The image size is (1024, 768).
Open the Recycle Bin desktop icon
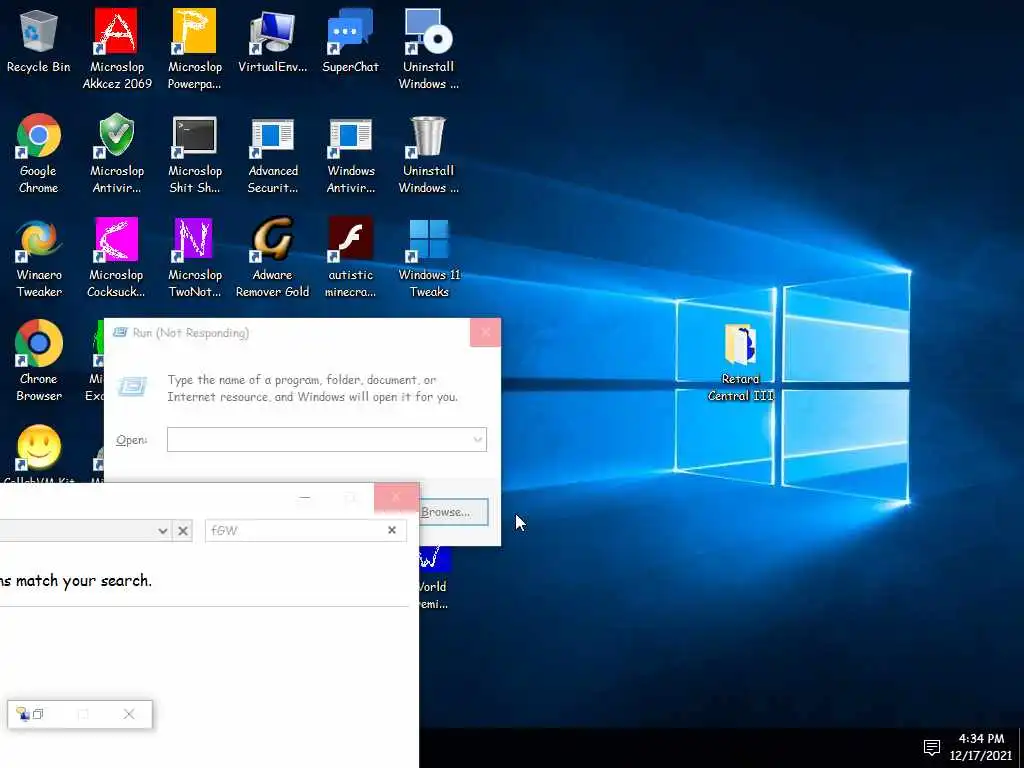pyautogui.click(x=39, y=41)
